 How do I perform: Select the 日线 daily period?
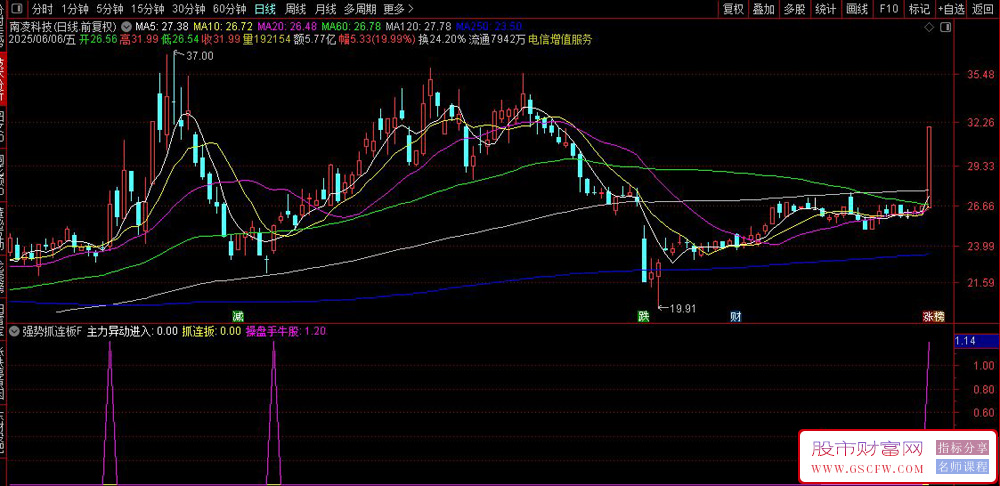tap(265, 9)
